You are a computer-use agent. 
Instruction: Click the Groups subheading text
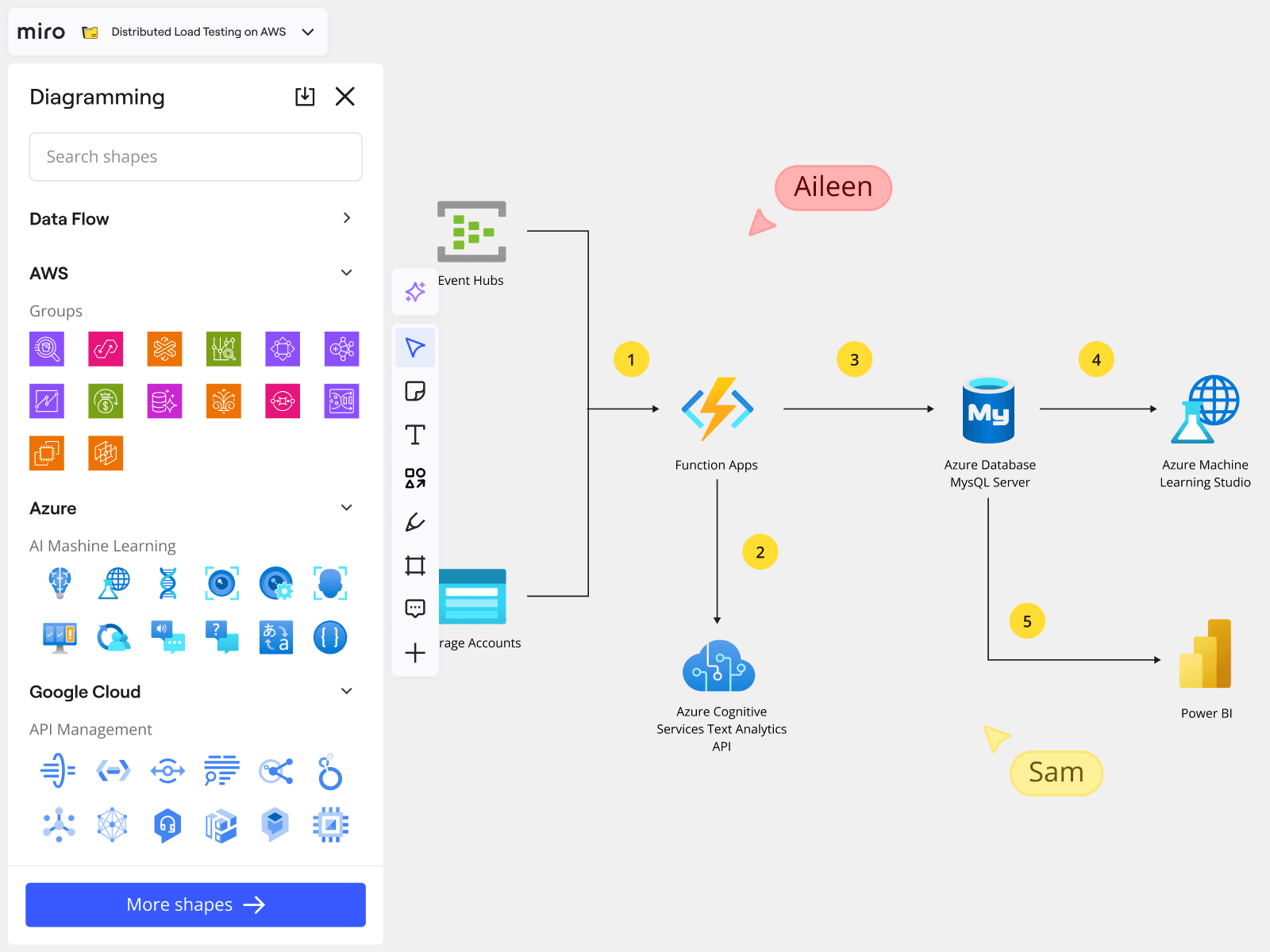(56, 311)
